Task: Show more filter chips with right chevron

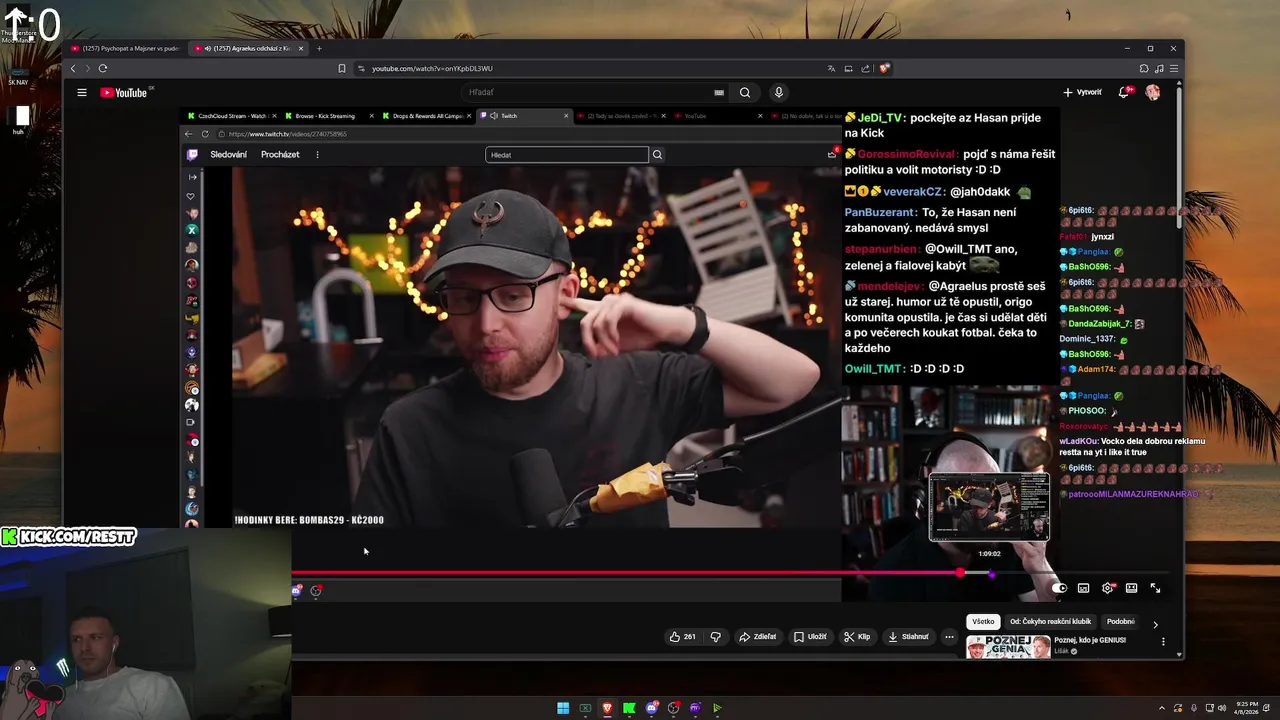Action: 1155,623
